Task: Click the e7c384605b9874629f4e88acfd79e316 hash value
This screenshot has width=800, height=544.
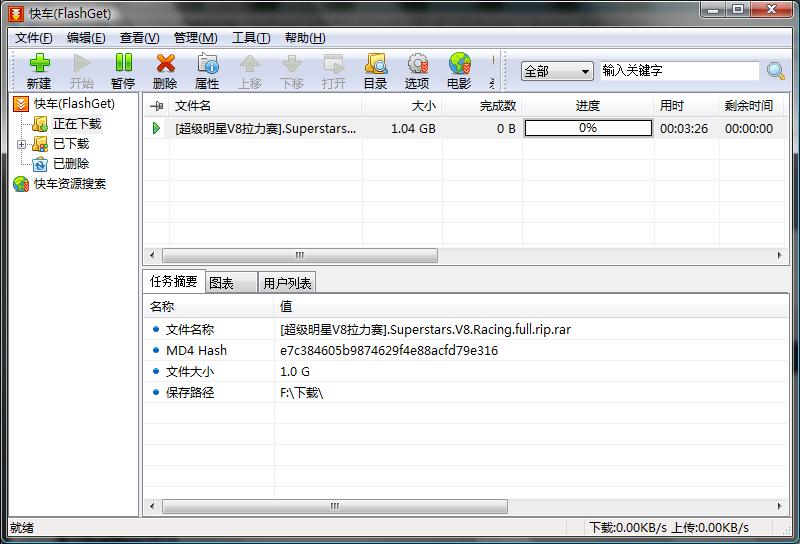Action: (x=389, y=351)
